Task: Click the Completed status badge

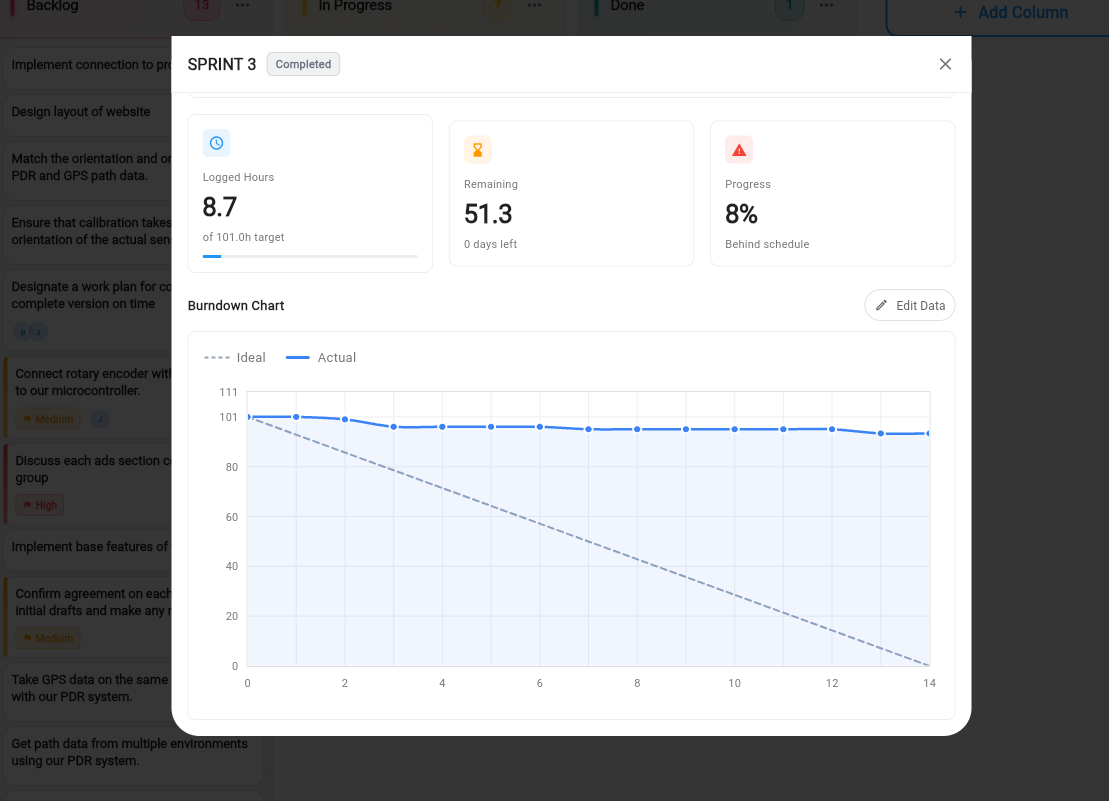Action: click(302, 64)
